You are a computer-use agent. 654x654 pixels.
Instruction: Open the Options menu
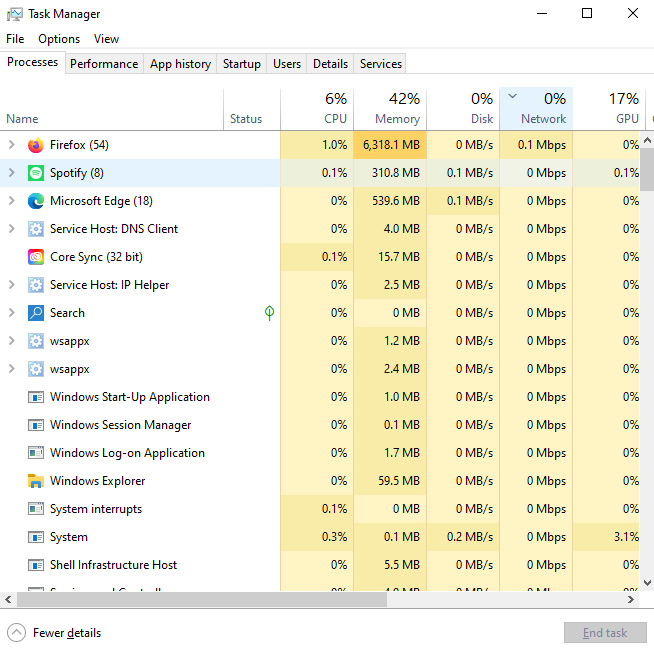coord(59,39)
